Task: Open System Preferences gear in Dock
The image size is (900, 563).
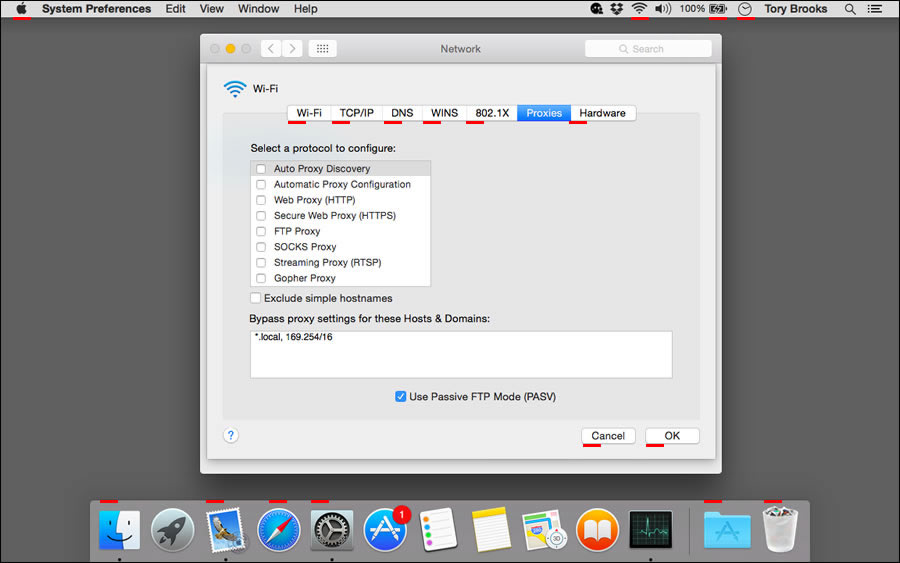Action: tap(331, 530)
